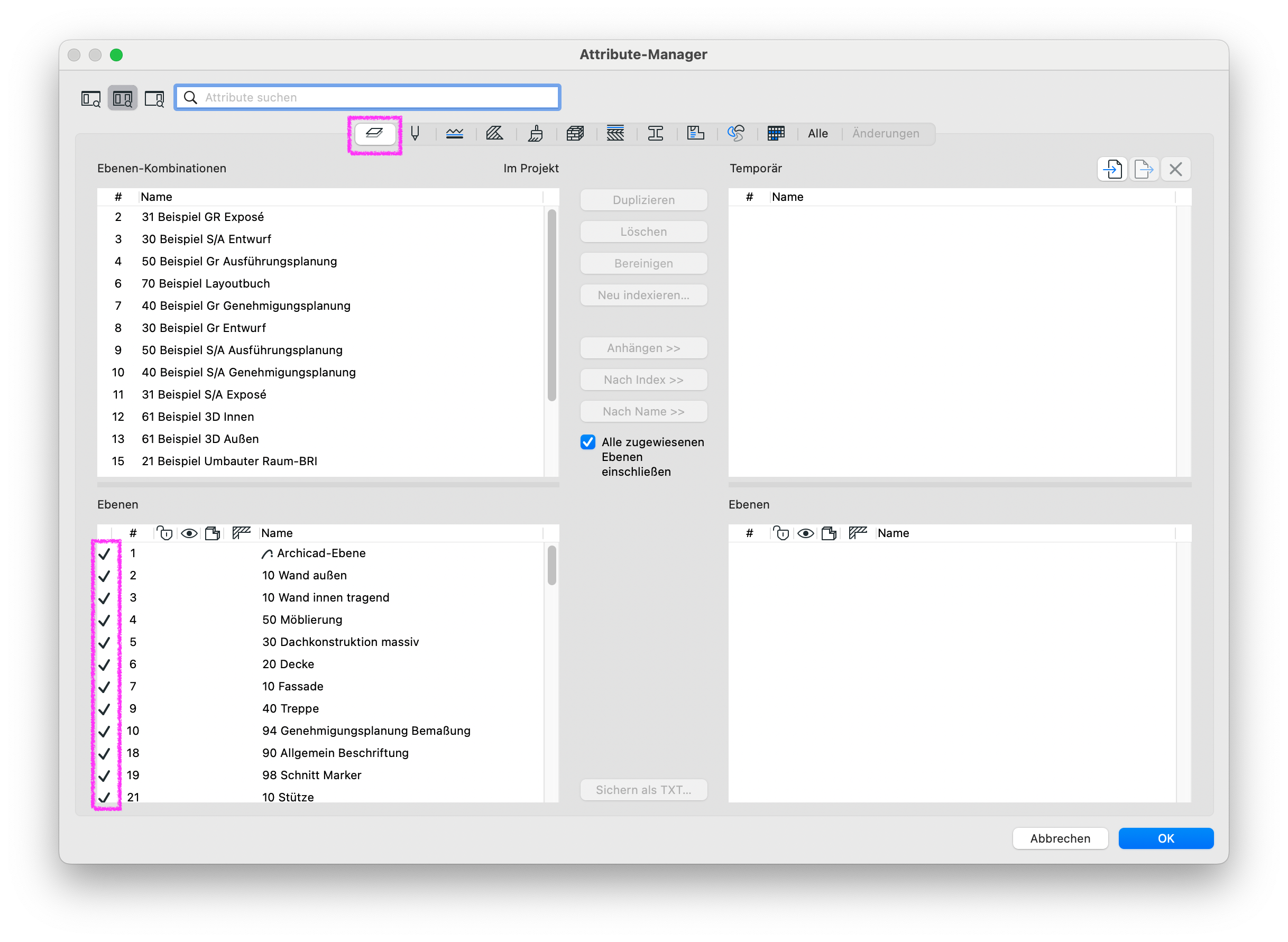Sort Temporär combinations by Name header
Screen dimensions: 1288x942
click(x=972, y=197)
